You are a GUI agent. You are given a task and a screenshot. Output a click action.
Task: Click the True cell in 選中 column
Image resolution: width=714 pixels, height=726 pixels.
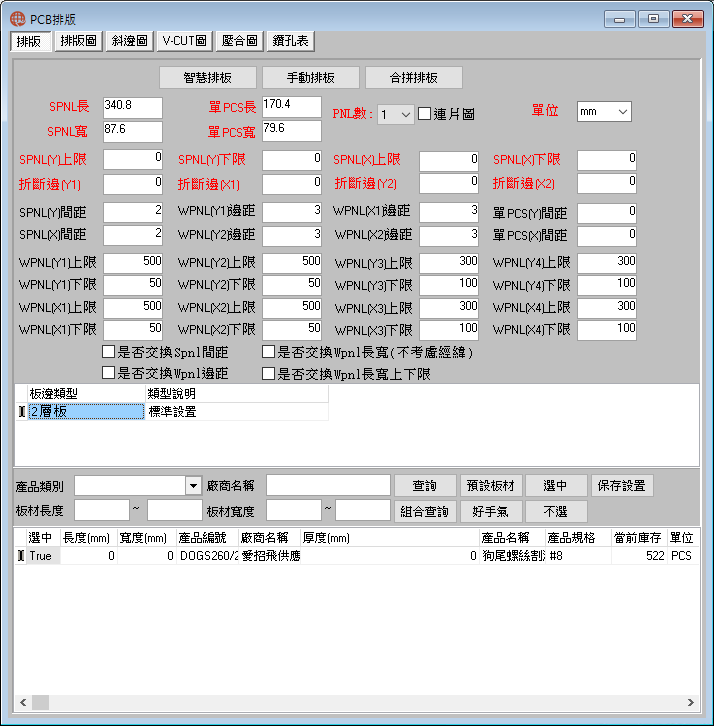click(x=44, y=556)
